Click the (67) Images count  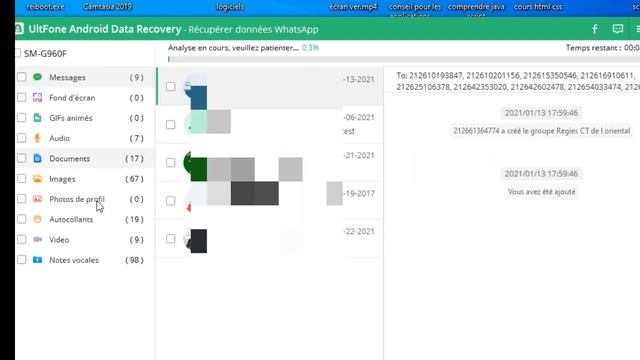tap(134, 179)
